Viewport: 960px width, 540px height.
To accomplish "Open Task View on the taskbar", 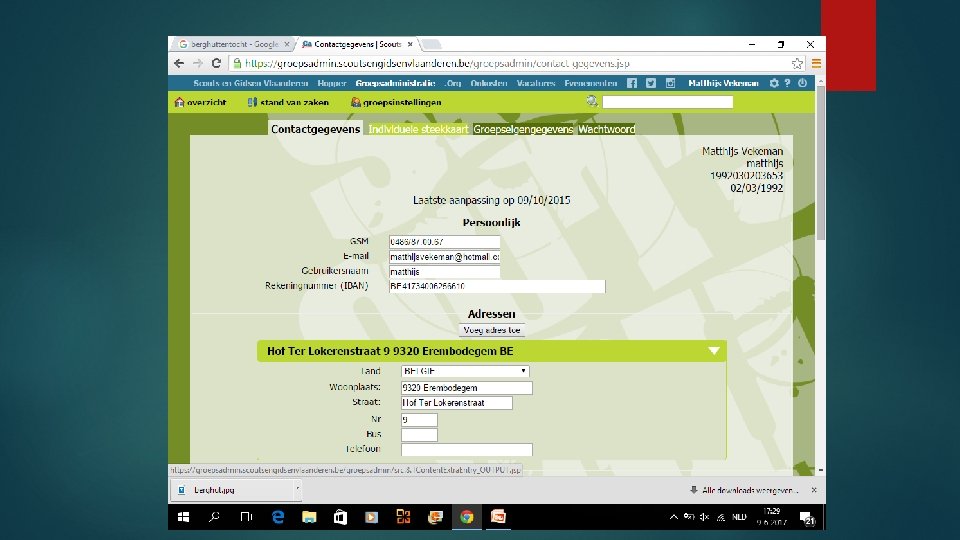I will (x=246, y=517).
